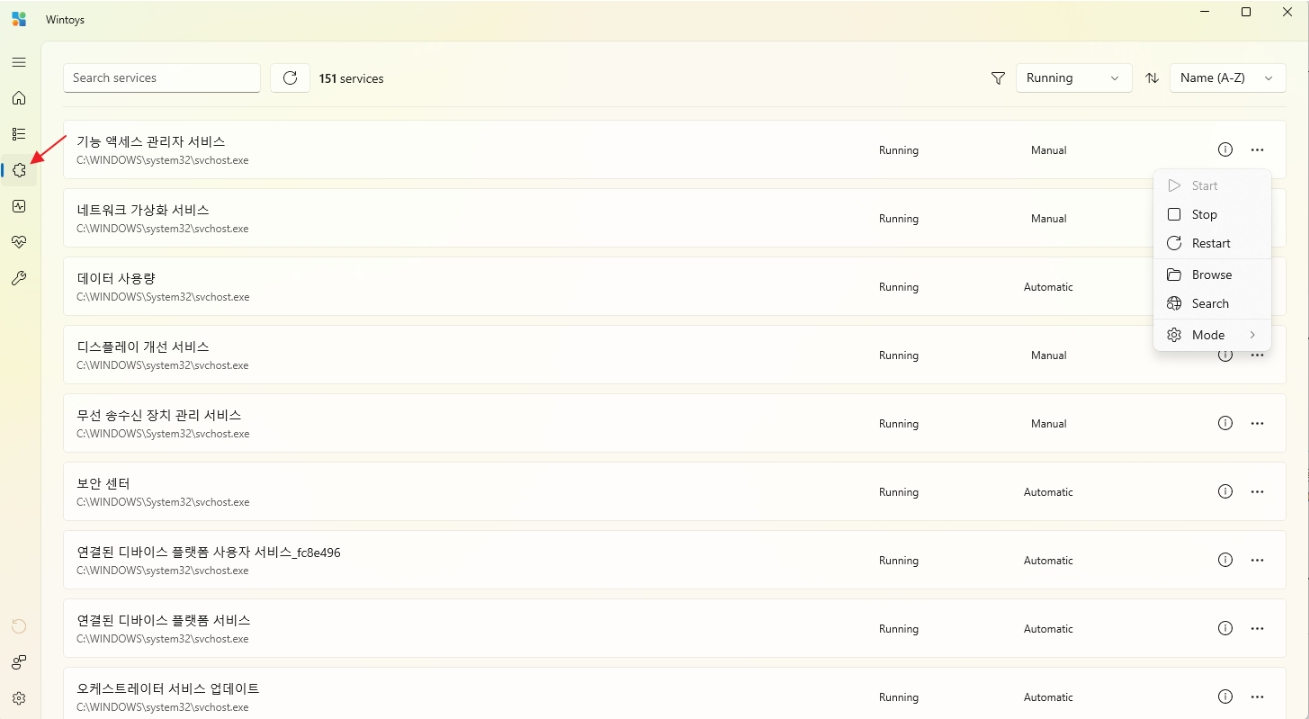Viewport: 1309px width, 719px height.
Task: Click the Search services input field
Action: [x=162, y=78]
